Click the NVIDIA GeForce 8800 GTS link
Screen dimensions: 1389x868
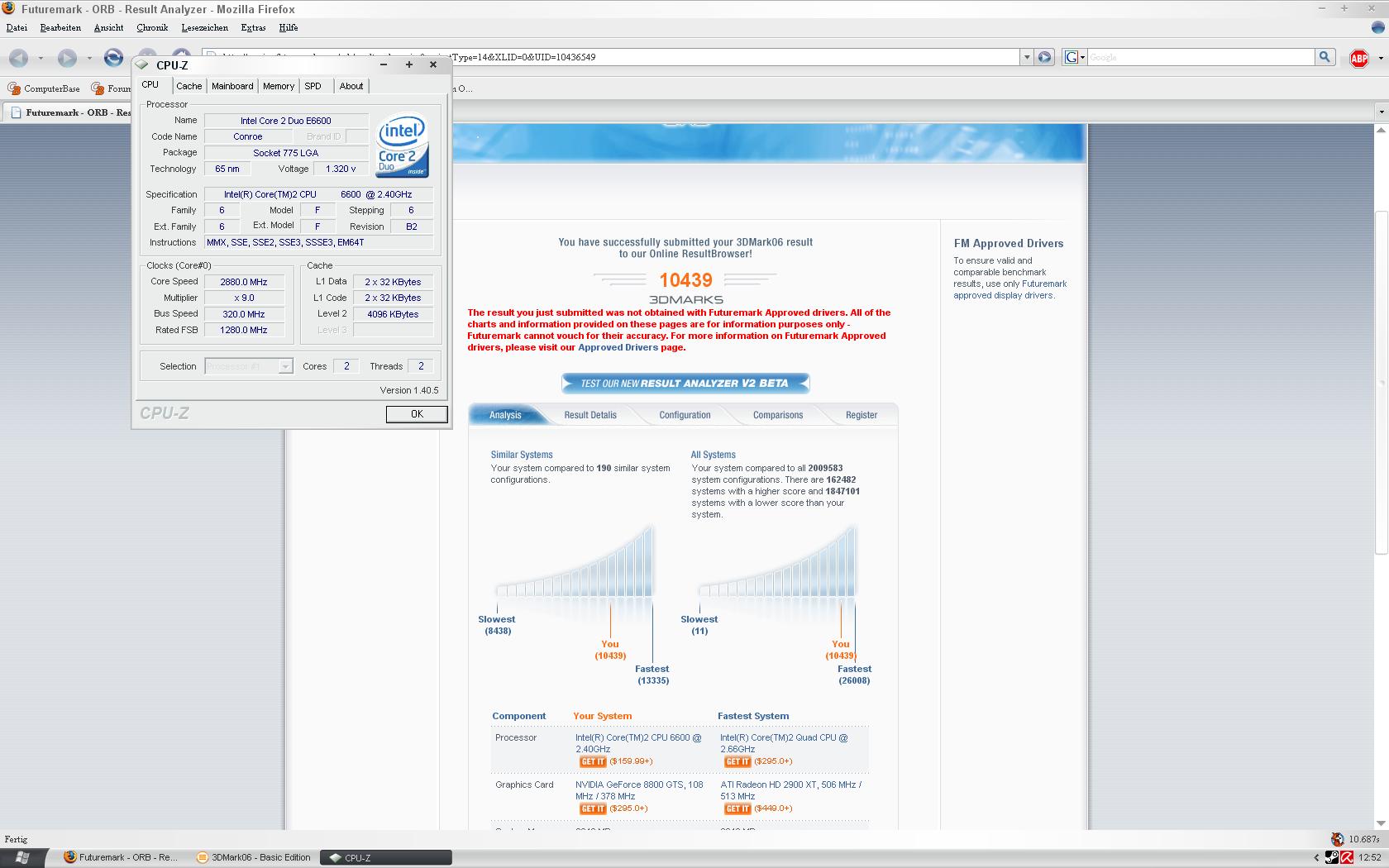[639, 790]
